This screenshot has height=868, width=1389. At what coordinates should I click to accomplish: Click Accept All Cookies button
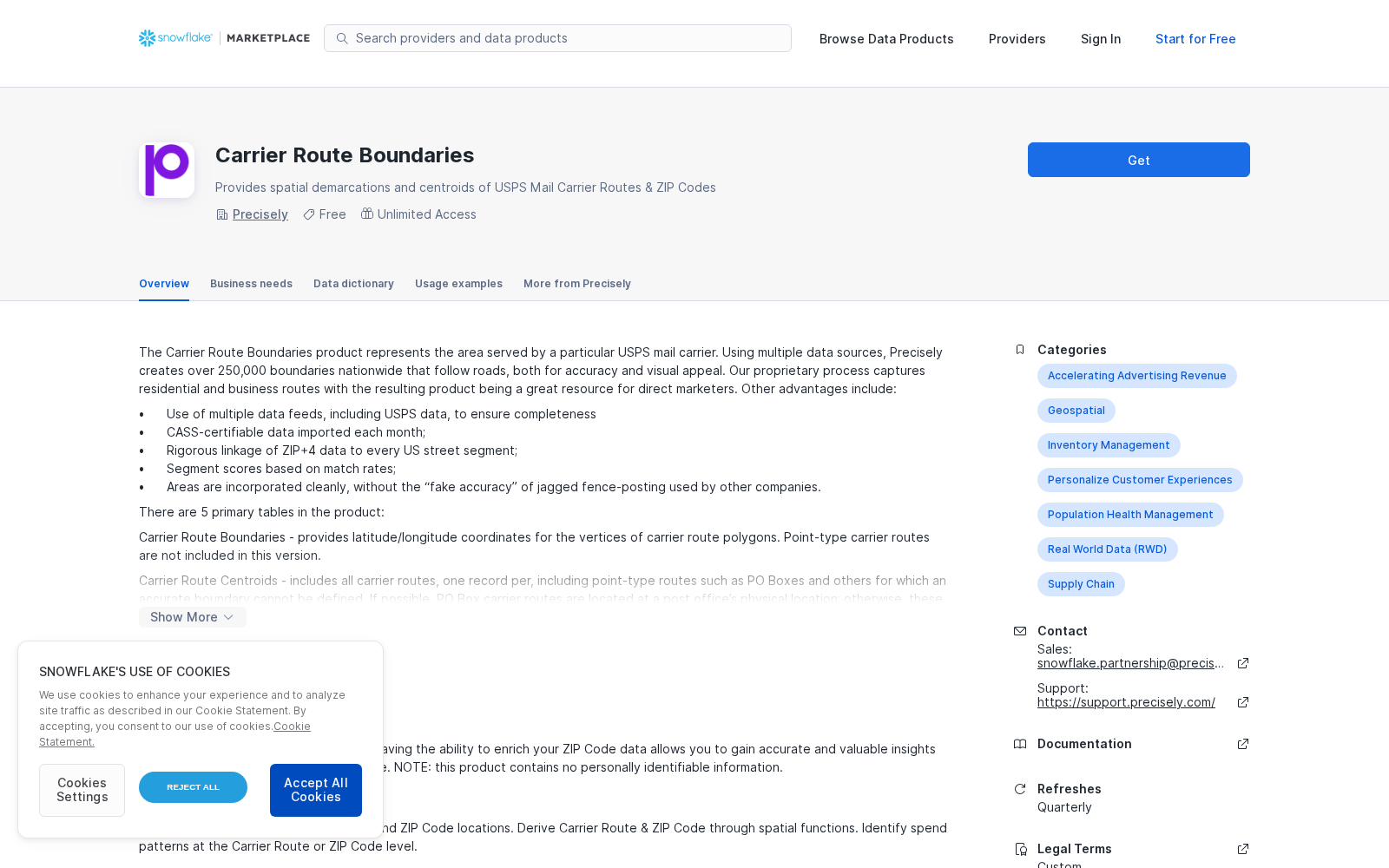click(x=316, y=790)
